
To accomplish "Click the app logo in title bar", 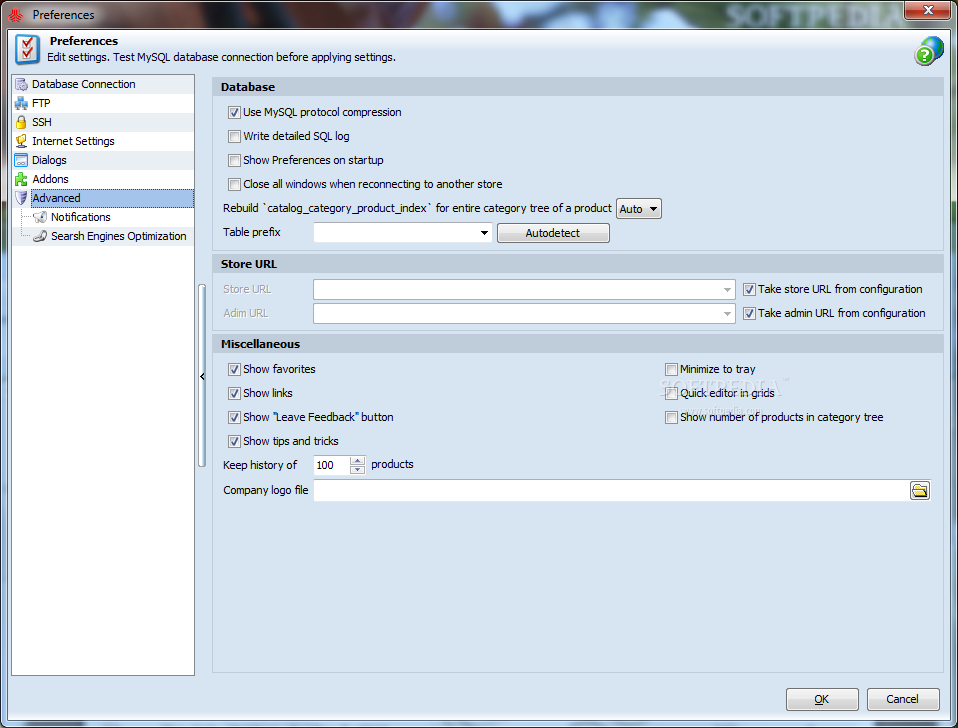I will click(16, 14).
